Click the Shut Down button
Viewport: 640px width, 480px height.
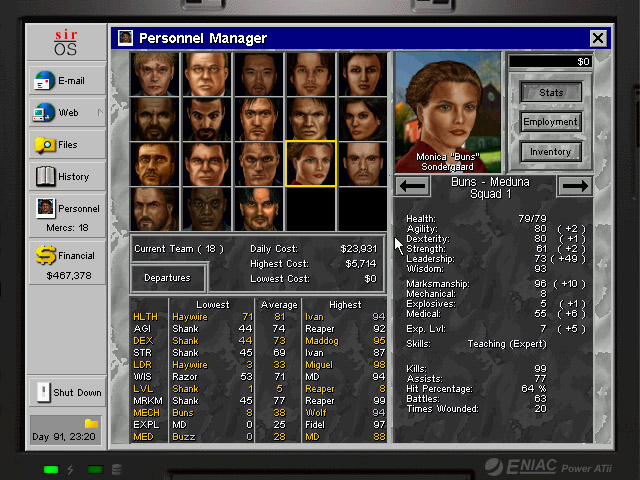(x=67, y=392)
